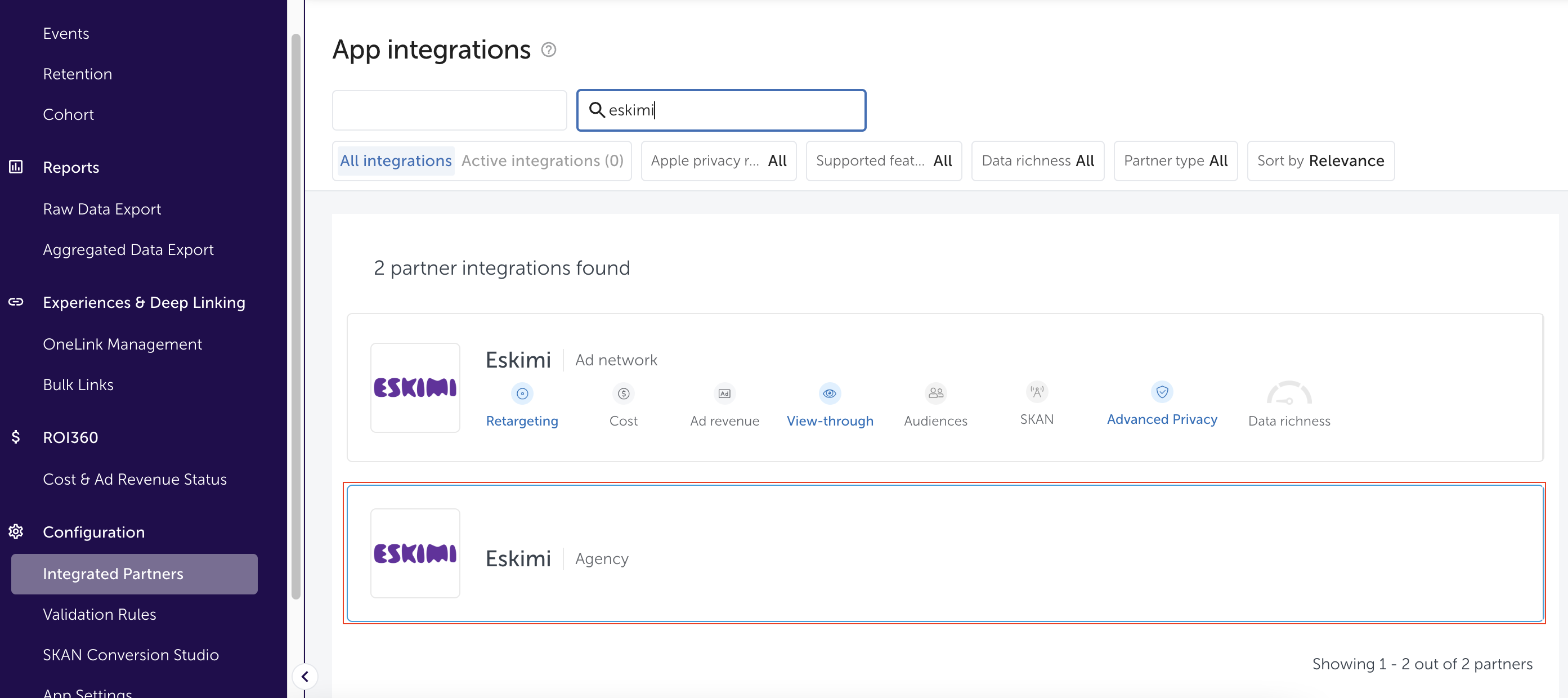Image resolution: width=1568 pixels, height=698 pixels.
Task: Open the Partner type filter dropdown
Action: 1176,160
